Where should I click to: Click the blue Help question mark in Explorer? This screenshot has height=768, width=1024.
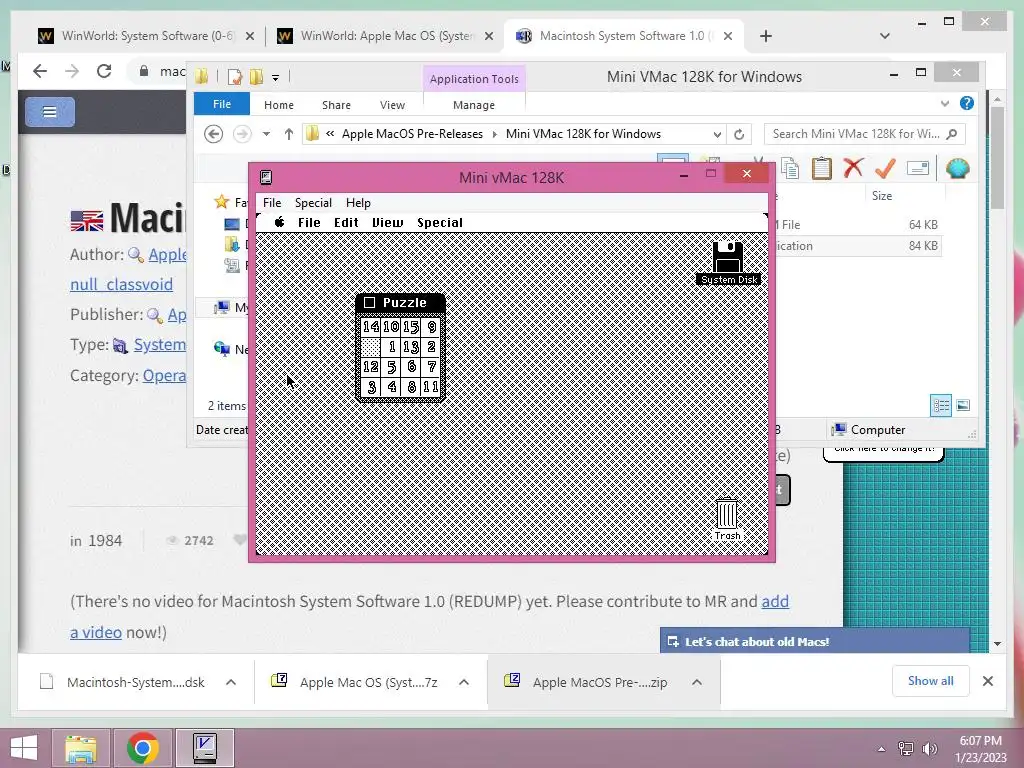pyautogui.click(x=967, y=103)
